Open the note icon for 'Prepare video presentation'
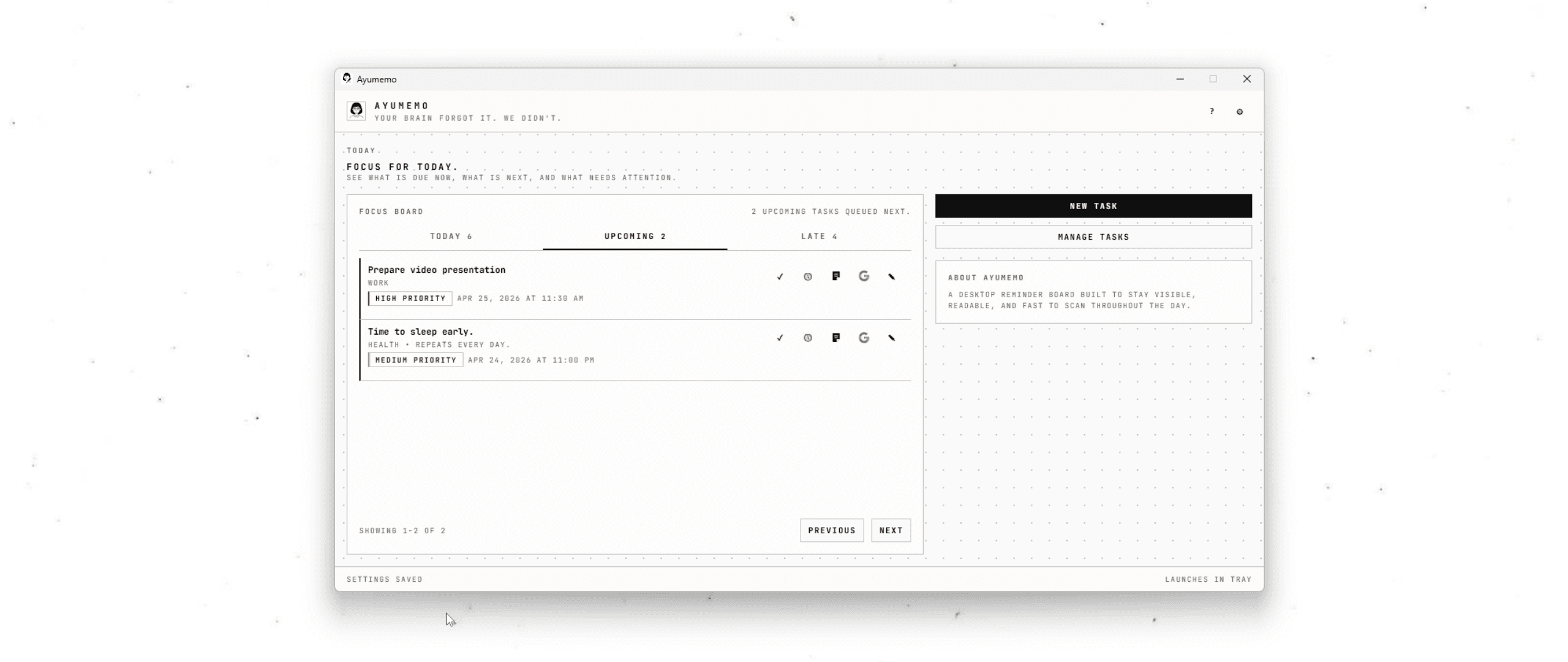1568x662 pixels. tap(836, 276)
